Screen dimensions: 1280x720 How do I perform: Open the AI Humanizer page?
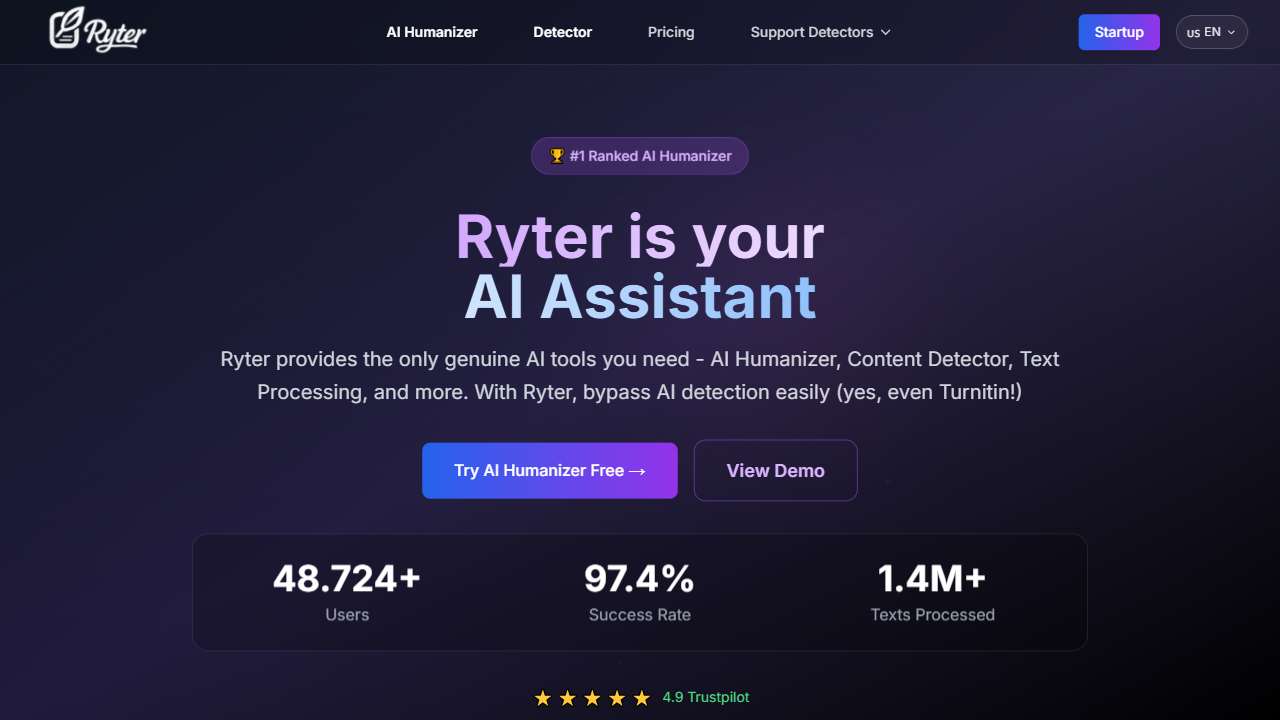431,32
